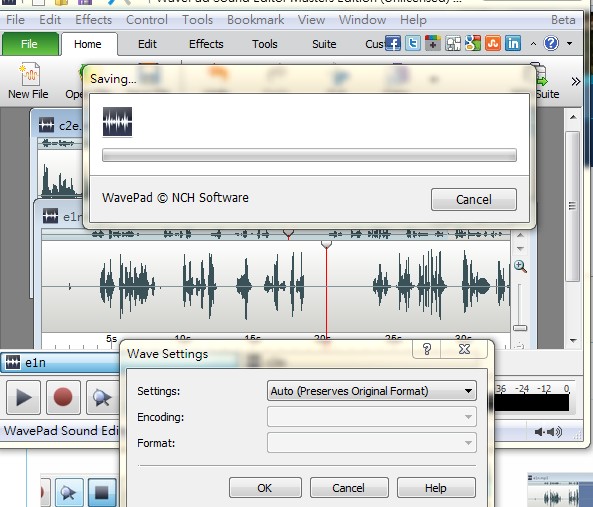The height and width of the screenshot is (507, 593).
Task: Click the StumbleUpon share icon
Action: click(x=492, y=43)
